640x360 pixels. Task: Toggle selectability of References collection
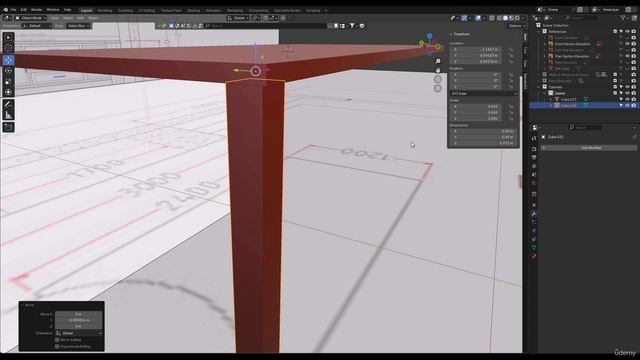[x=621, y=31]
